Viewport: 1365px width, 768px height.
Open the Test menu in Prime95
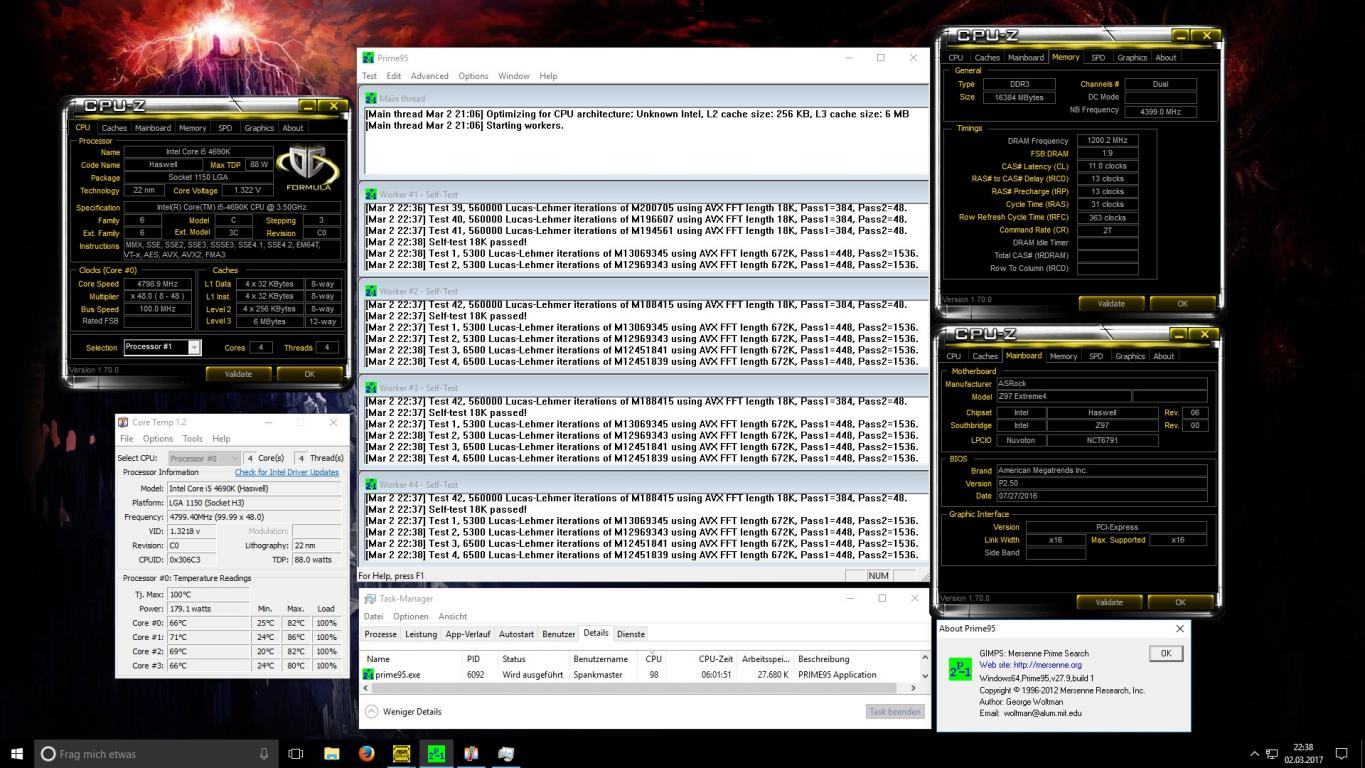click(369, 76)
